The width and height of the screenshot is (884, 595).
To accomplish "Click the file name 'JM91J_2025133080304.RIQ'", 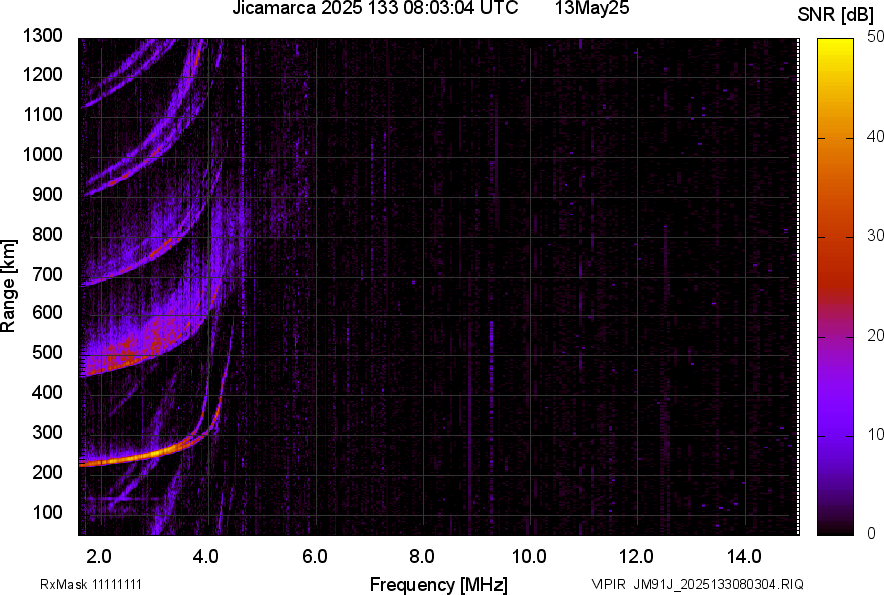I will tap(718, 584).
